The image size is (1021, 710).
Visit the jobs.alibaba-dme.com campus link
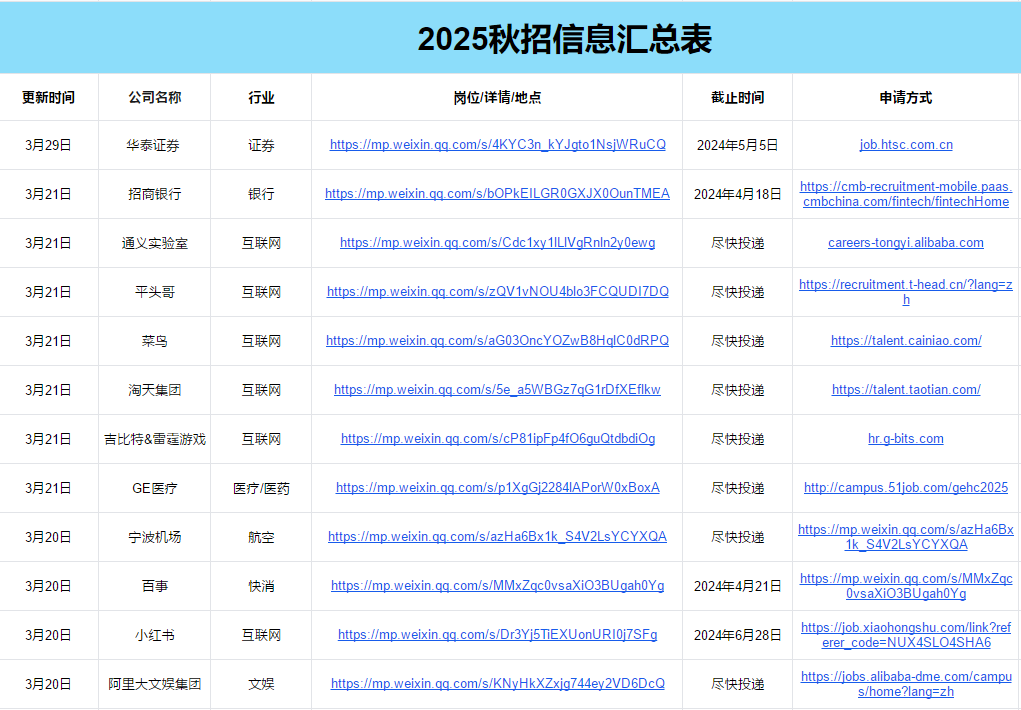click(906, 684)
